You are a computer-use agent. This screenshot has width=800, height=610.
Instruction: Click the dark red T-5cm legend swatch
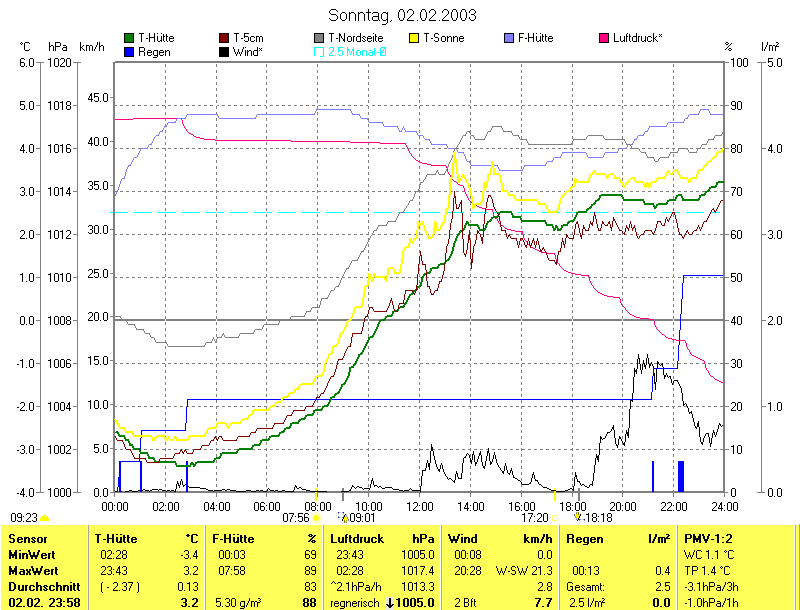(x=224, y=38)
